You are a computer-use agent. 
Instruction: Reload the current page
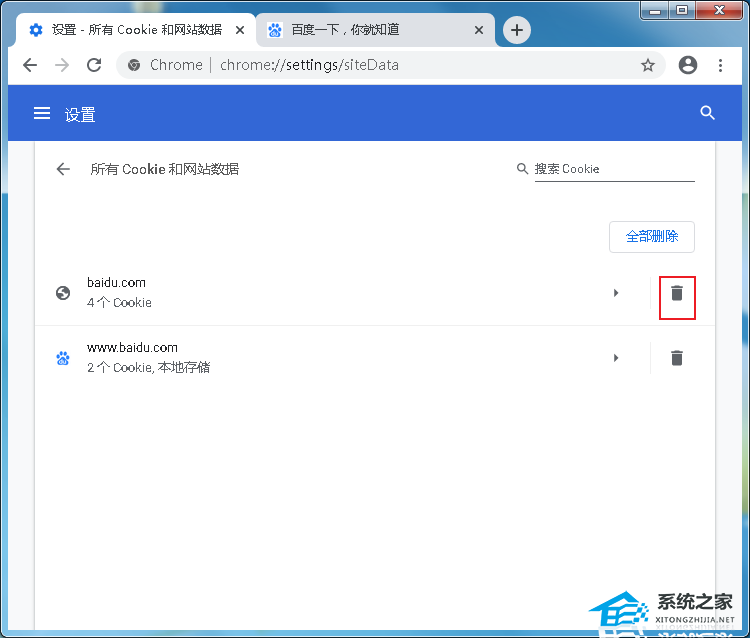coord(94,65)
